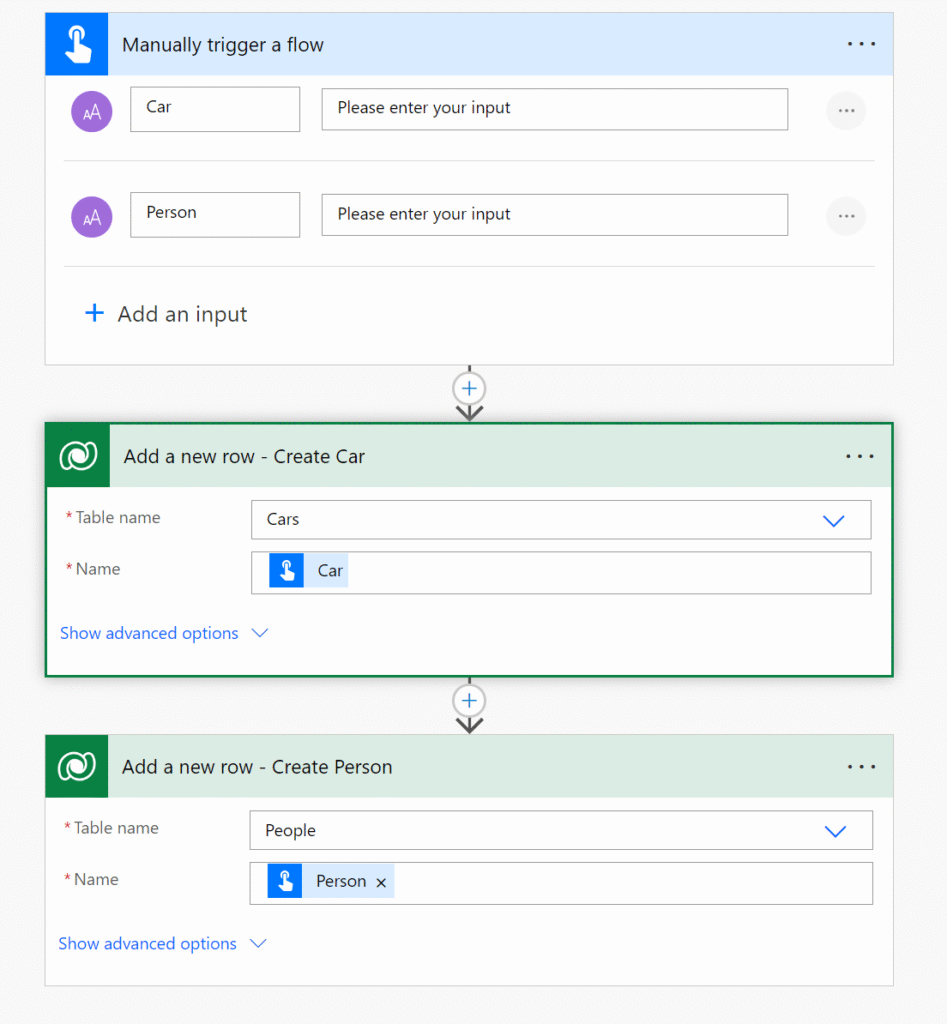Open the People table name dropdown
This screenshot has height=1024, width=947.
point(835,831)
